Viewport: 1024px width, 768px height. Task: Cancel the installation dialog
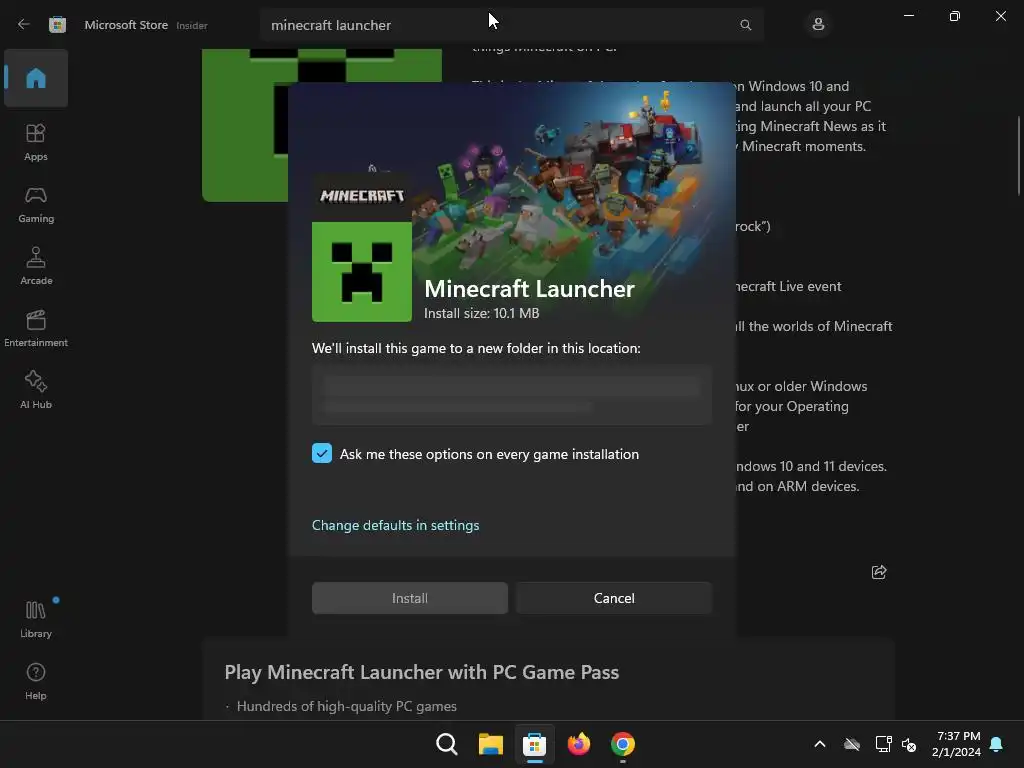coord(614,598)
